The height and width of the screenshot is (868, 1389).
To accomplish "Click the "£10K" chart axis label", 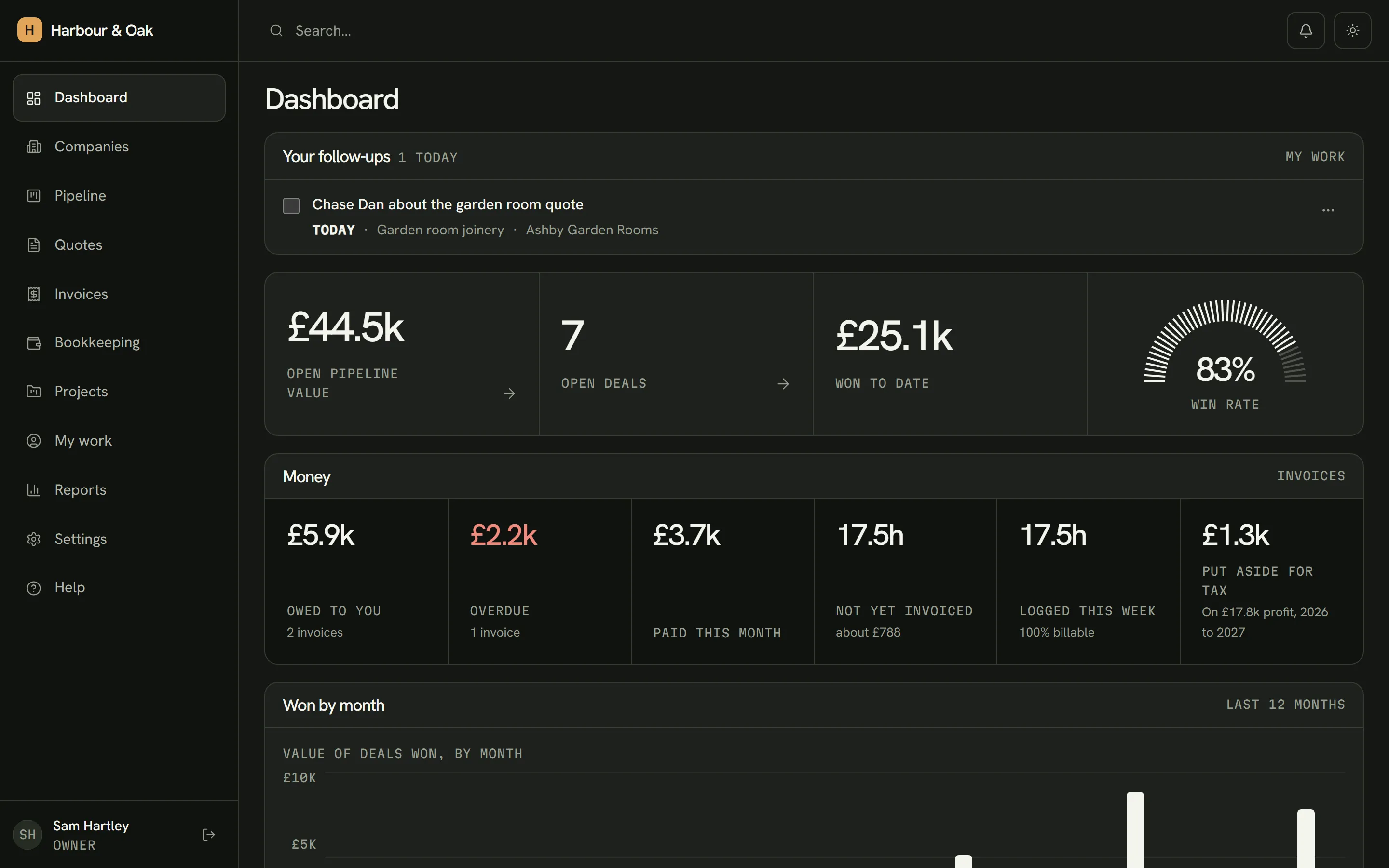I will pyautogui.click(x=300, y=778).
